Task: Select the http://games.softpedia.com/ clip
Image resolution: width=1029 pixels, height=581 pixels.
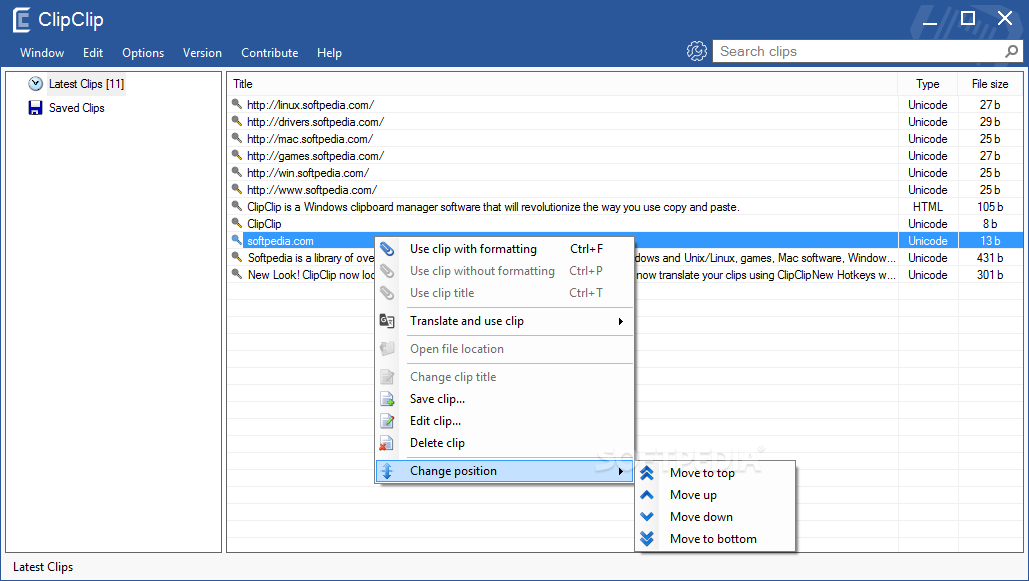Action: tap(316, 156)
